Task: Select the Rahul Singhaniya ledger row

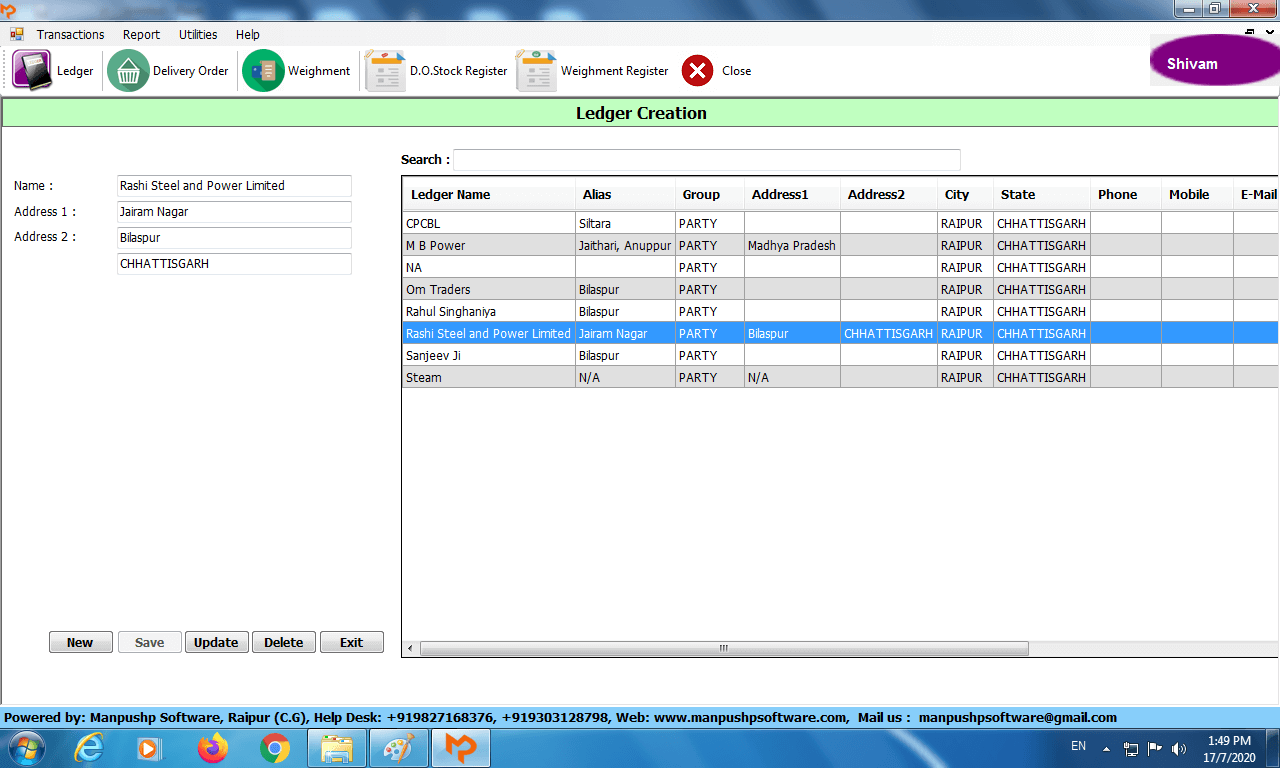Action: (840, 311)
